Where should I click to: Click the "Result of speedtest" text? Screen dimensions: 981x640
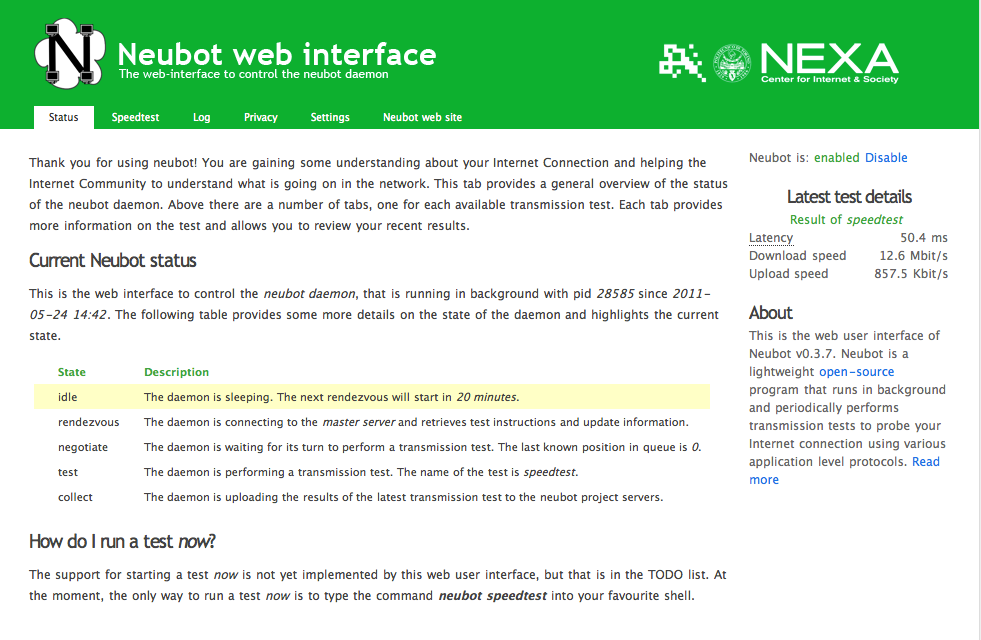pyautogui.click(x=846, y=218)
